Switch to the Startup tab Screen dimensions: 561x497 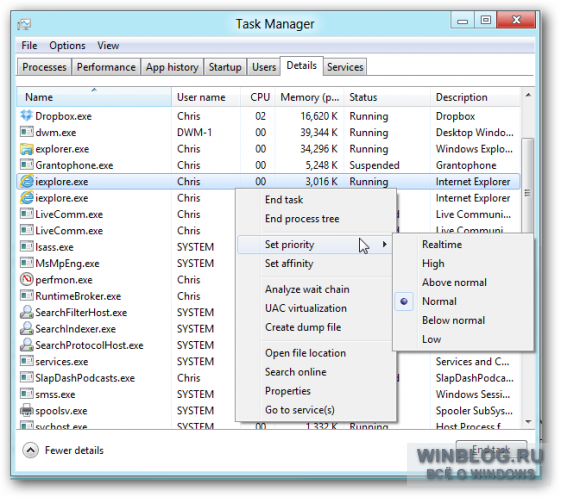pyautogui.click(x=225, y=67)
